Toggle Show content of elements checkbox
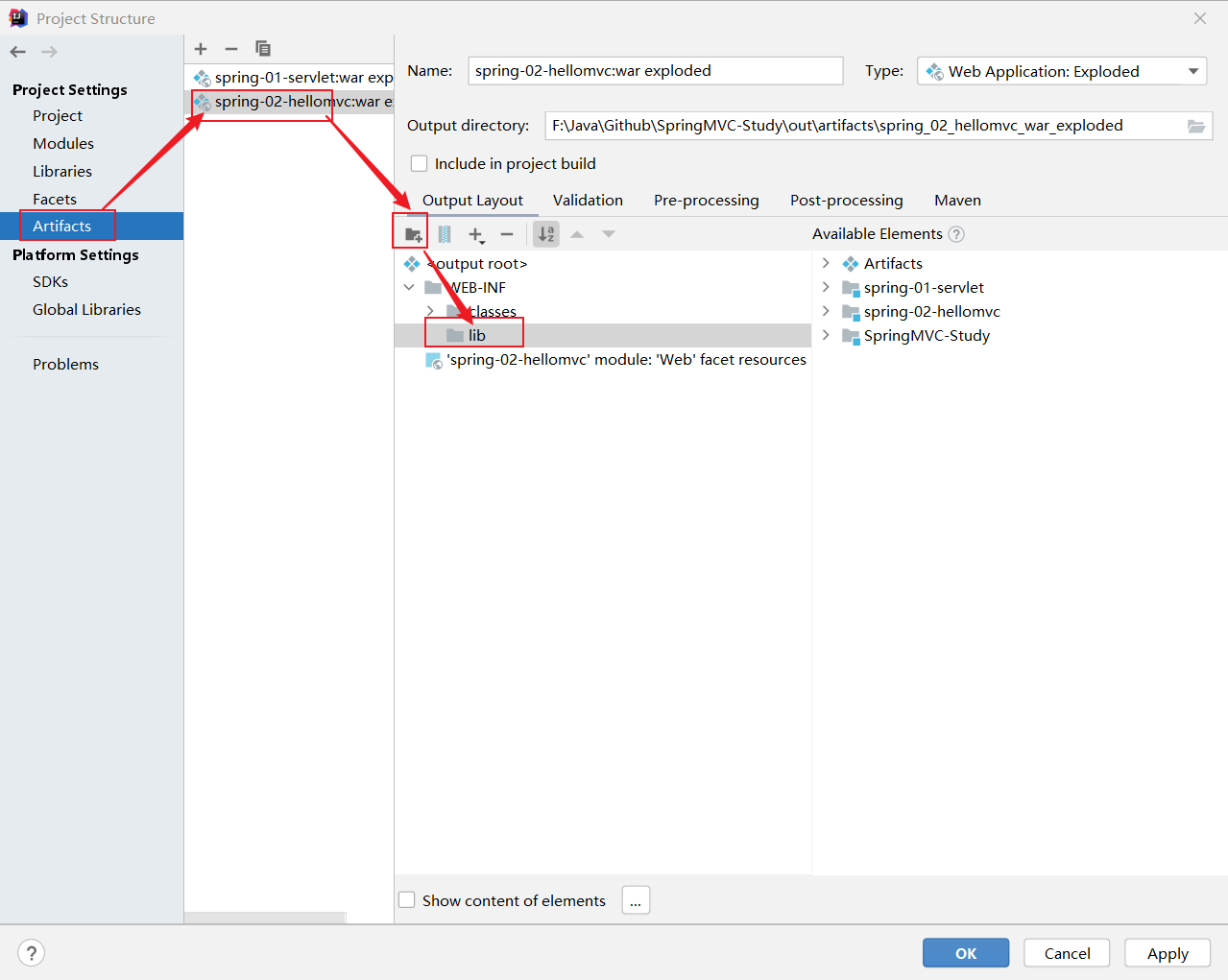Screen dimensions: 1228x980 pos(407,900)
